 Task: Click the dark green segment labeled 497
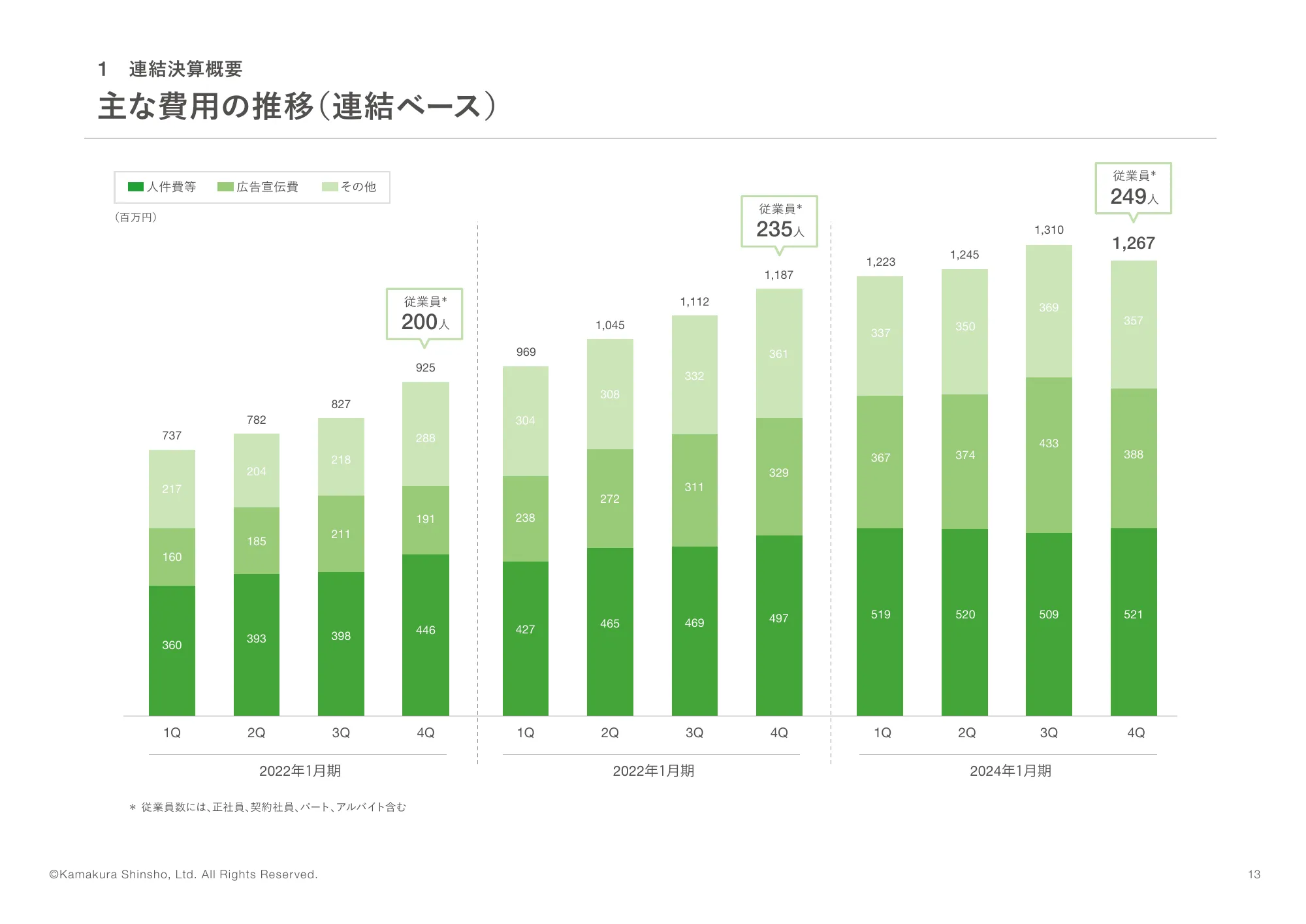(x=779, y=626)
